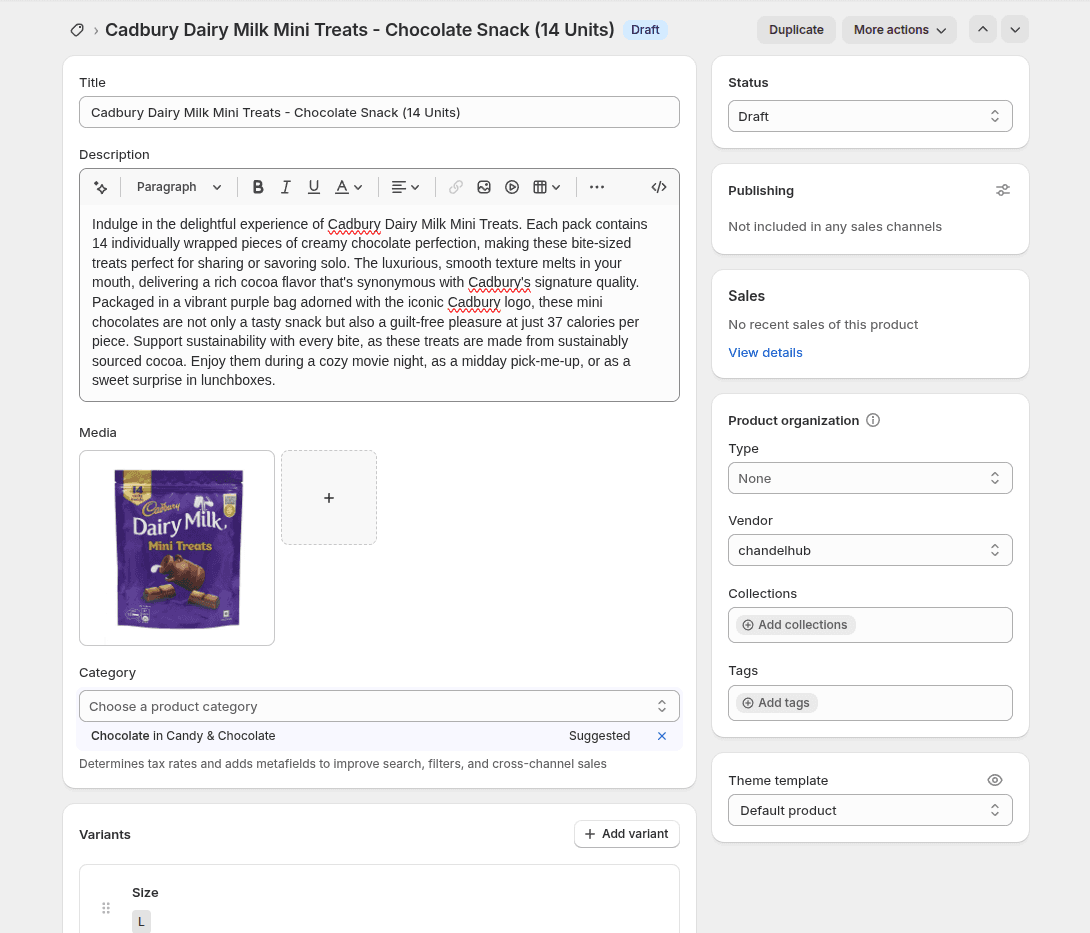Open the More actions menu
The image size is (1090, 933).
pos(900,30)
